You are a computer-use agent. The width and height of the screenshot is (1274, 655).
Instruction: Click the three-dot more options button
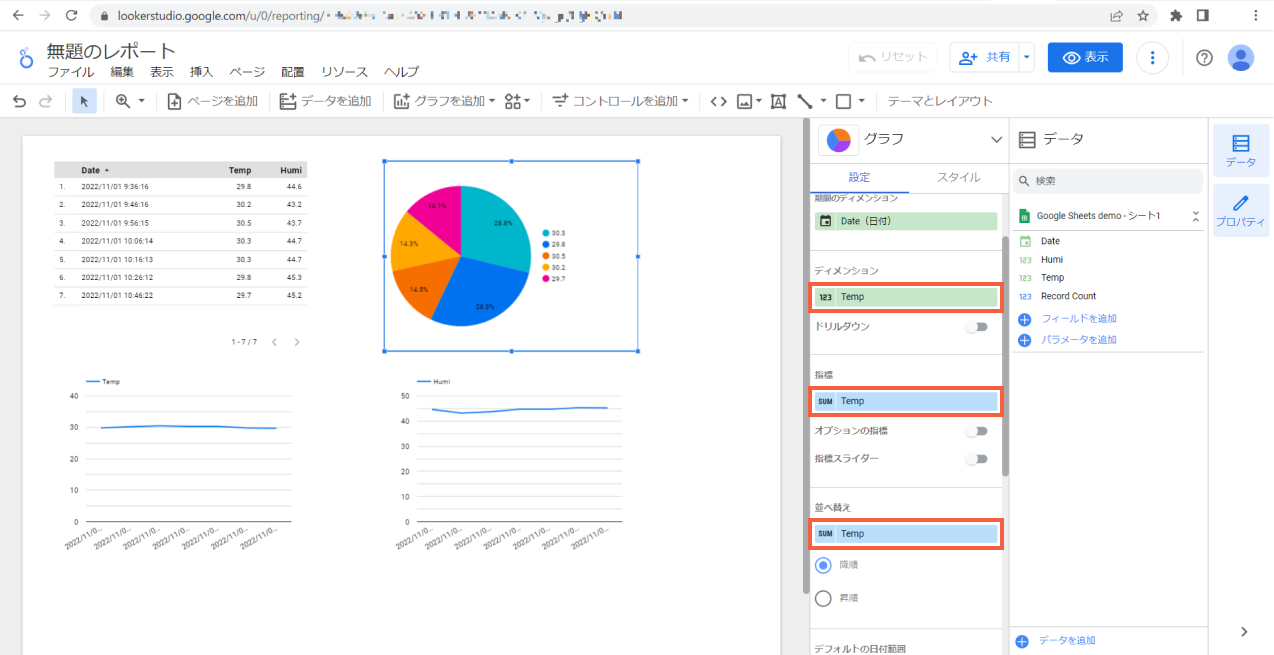(1153, 58)
